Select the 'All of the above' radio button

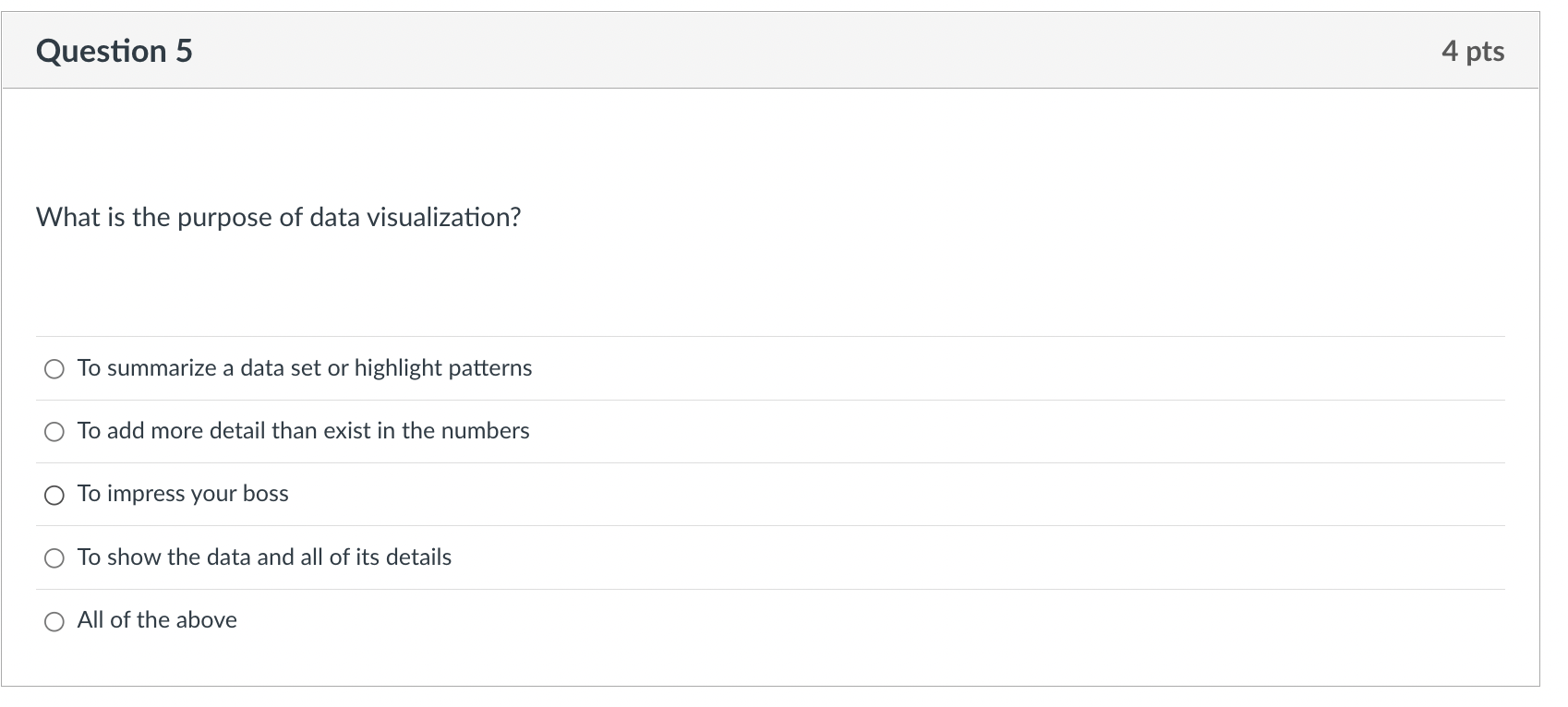tap(54, 621)
